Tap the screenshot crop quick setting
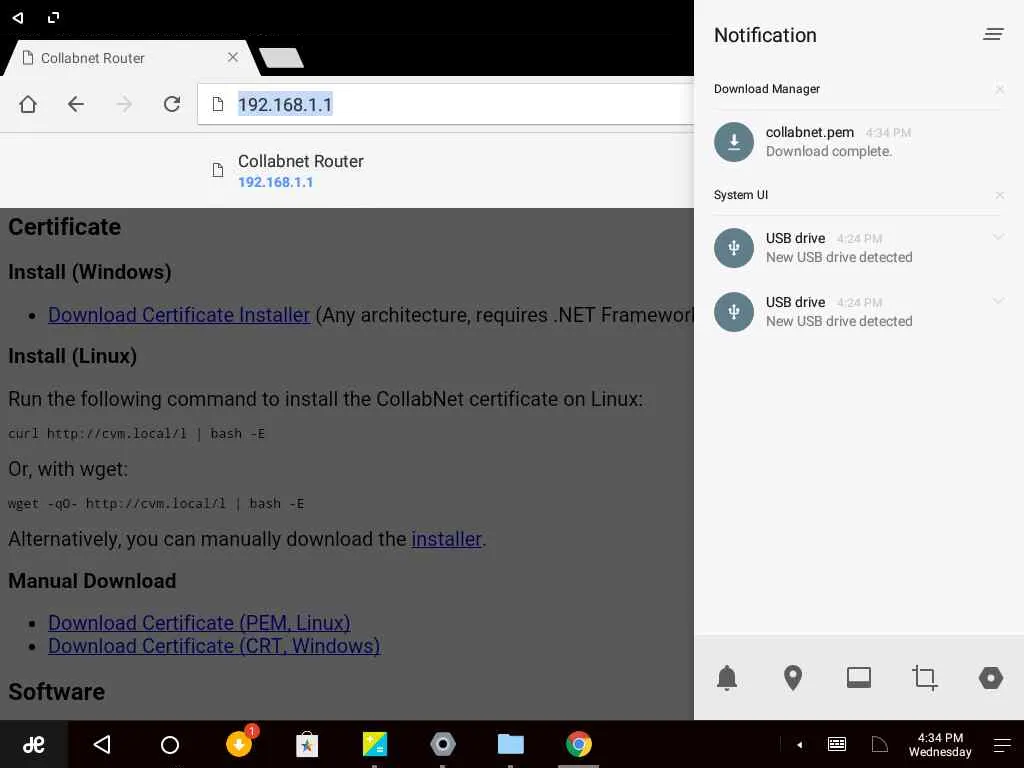 coord(925,678)
